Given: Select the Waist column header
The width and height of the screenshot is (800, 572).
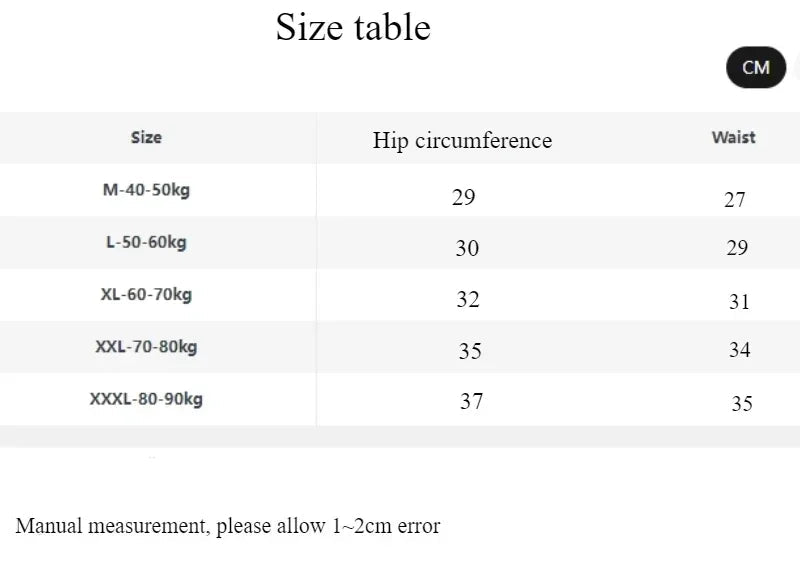Looking at the screenshot, I should coord(733,137).
